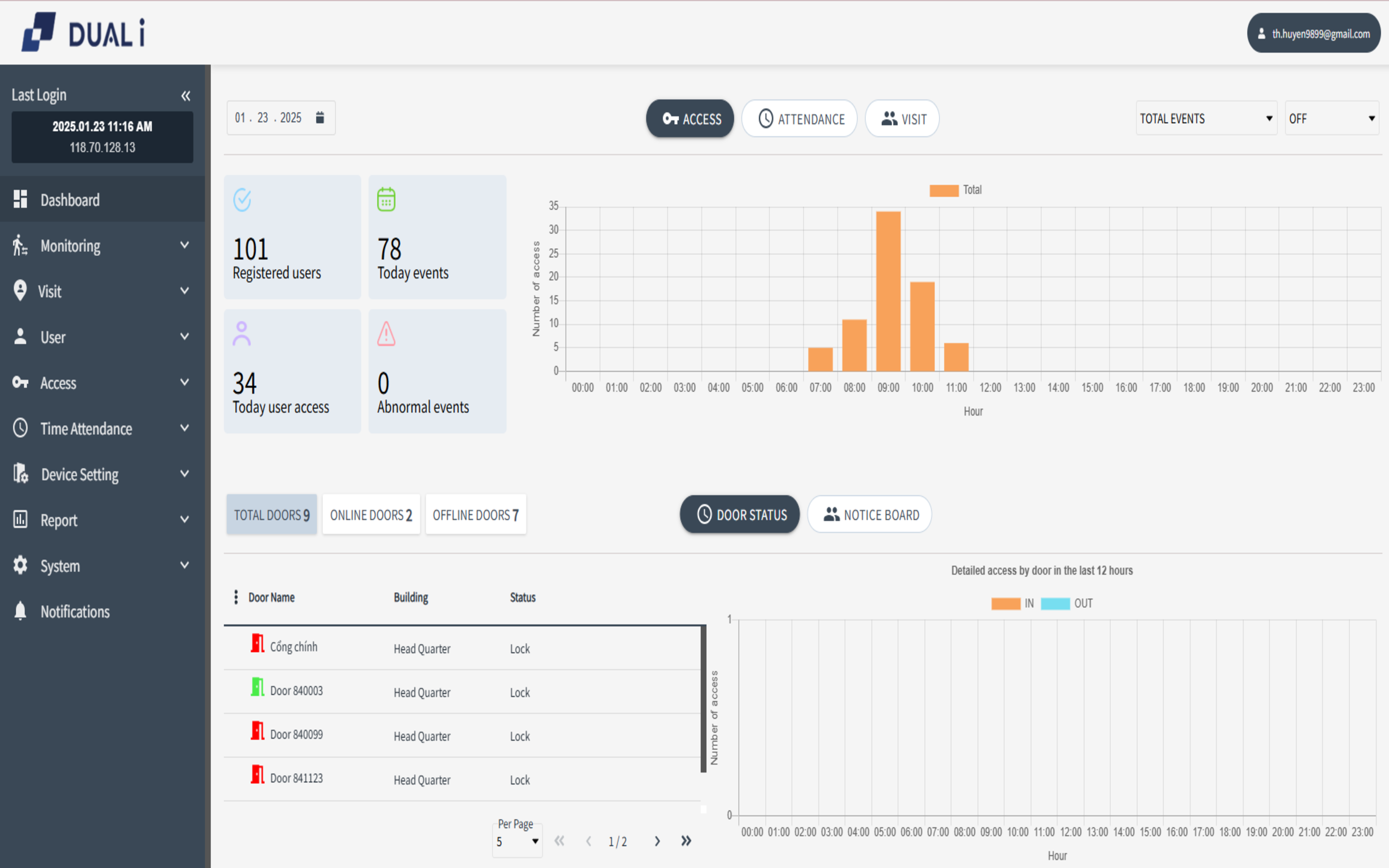Click the Visit location pin icon
The height and width of the screenshot is (868, 1389).
(19, 291)
